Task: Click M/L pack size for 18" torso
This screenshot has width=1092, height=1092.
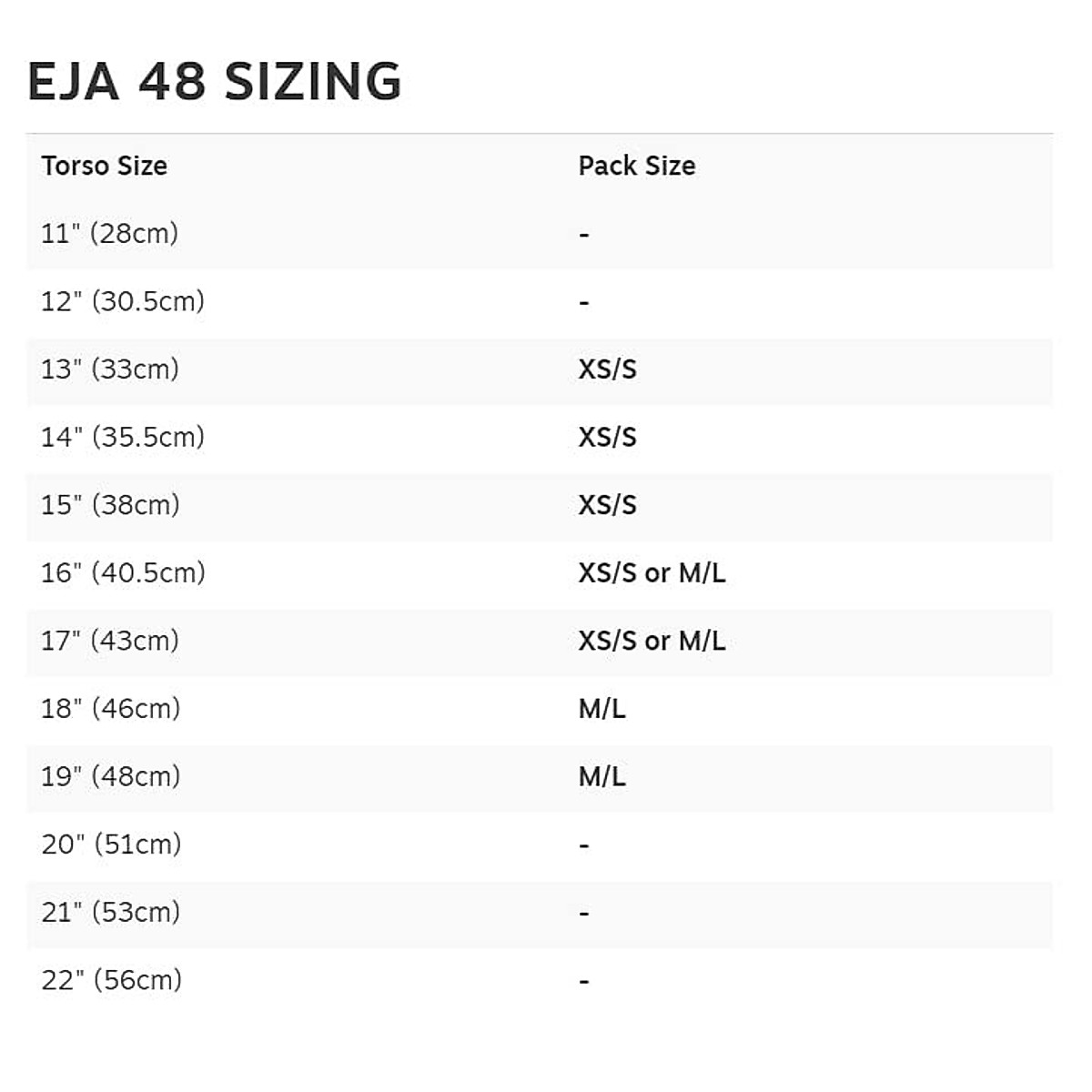Action: coord(602,709)
